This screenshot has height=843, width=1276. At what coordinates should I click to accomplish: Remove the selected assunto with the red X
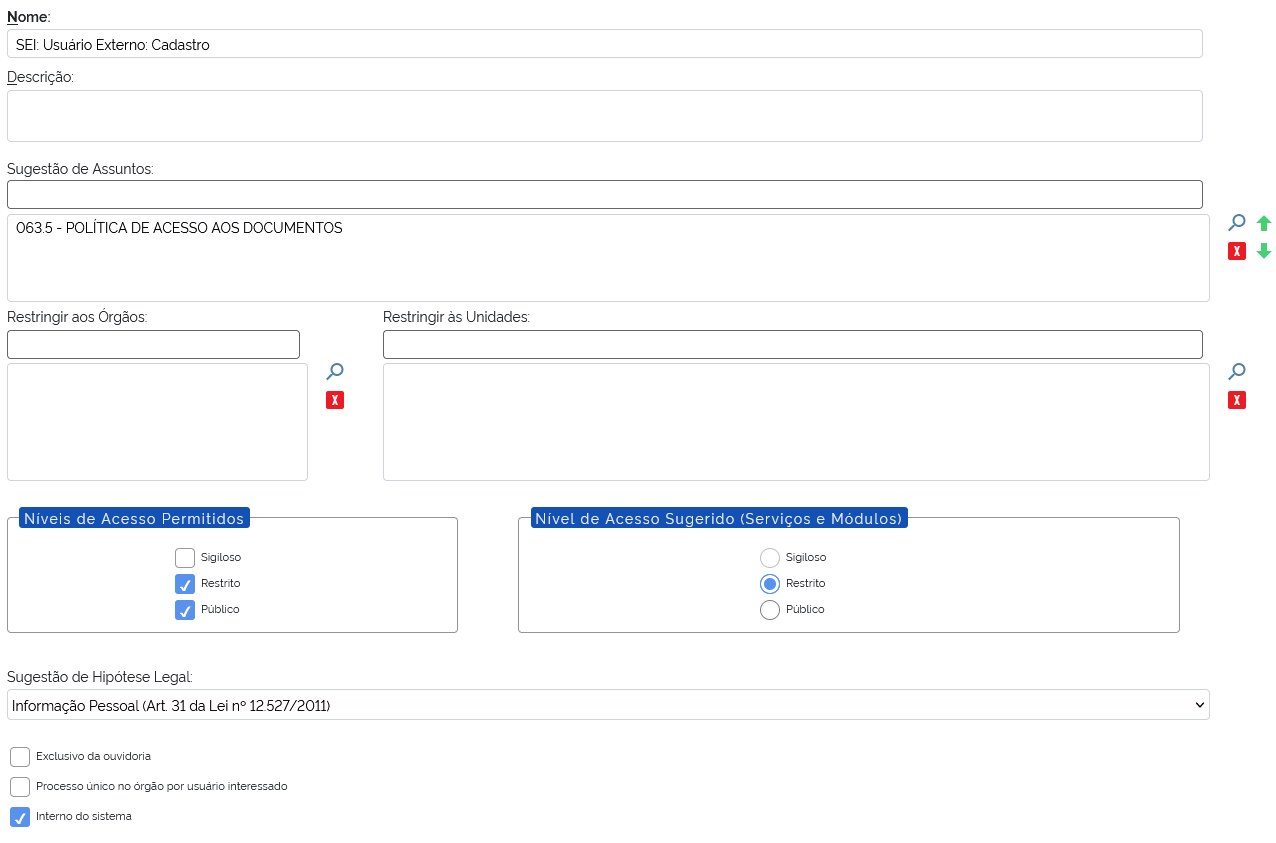click(1236, 251)
